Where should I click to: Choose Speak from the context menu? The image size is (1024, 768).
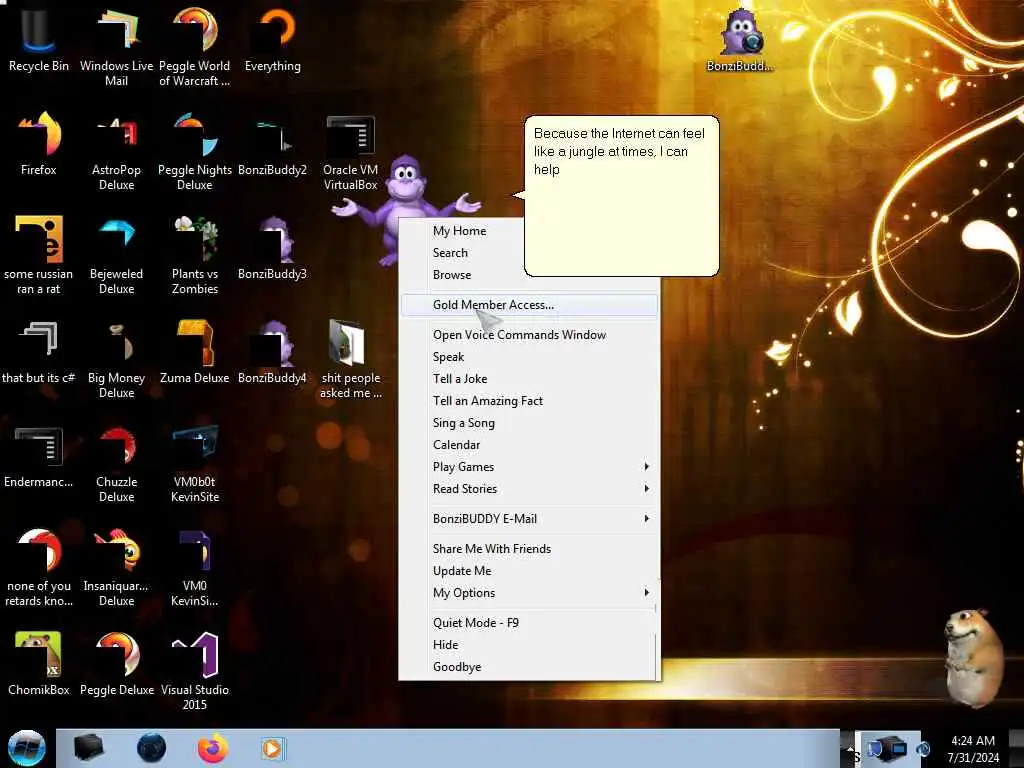[530, 357]
